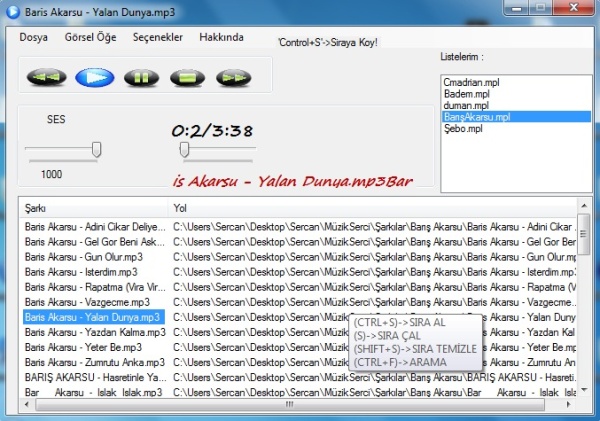Click horizontal scrollbar right arrow
Image resolution: width=600 pixels, height=421 pixels.
(x=568, y=404)
